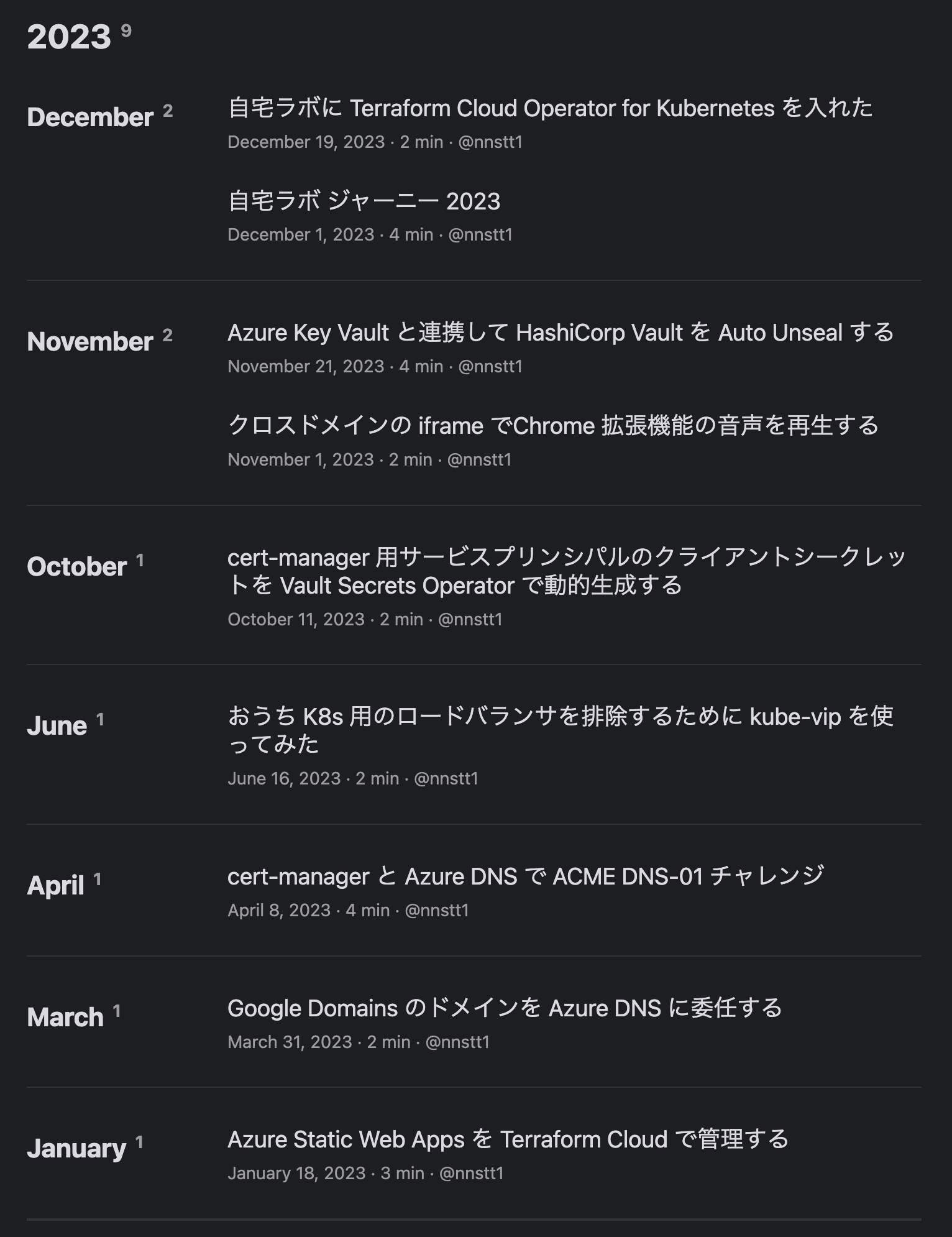Image resolution: width=952 pixels, height=1237 pixels.
Task: Open the Azure Static Web Apps article
Action: [507, 1140]
